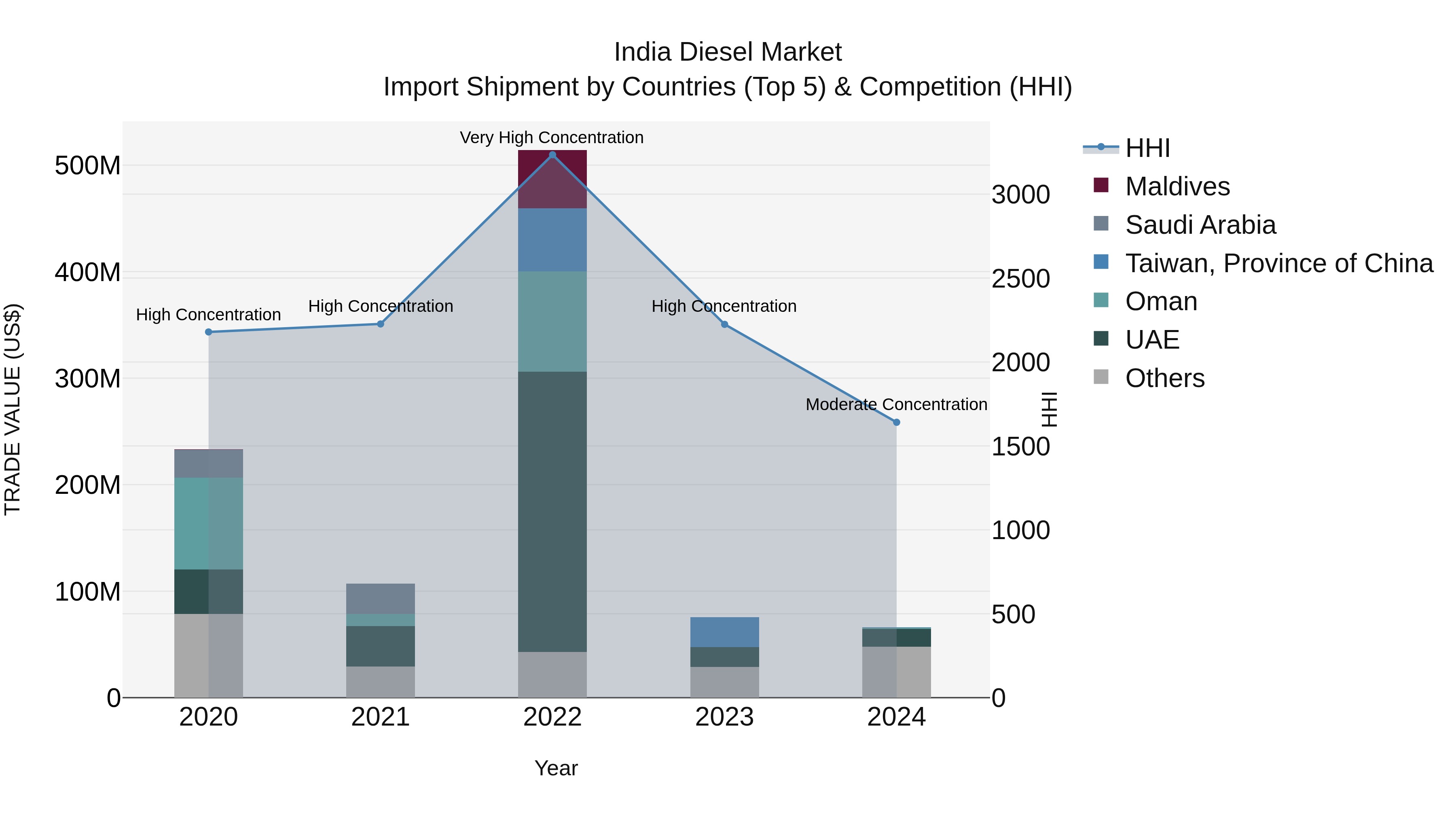Click the 2024 x-axis tick label
The width and height of the screenshot is (1456, 819).
coord(896,717)
